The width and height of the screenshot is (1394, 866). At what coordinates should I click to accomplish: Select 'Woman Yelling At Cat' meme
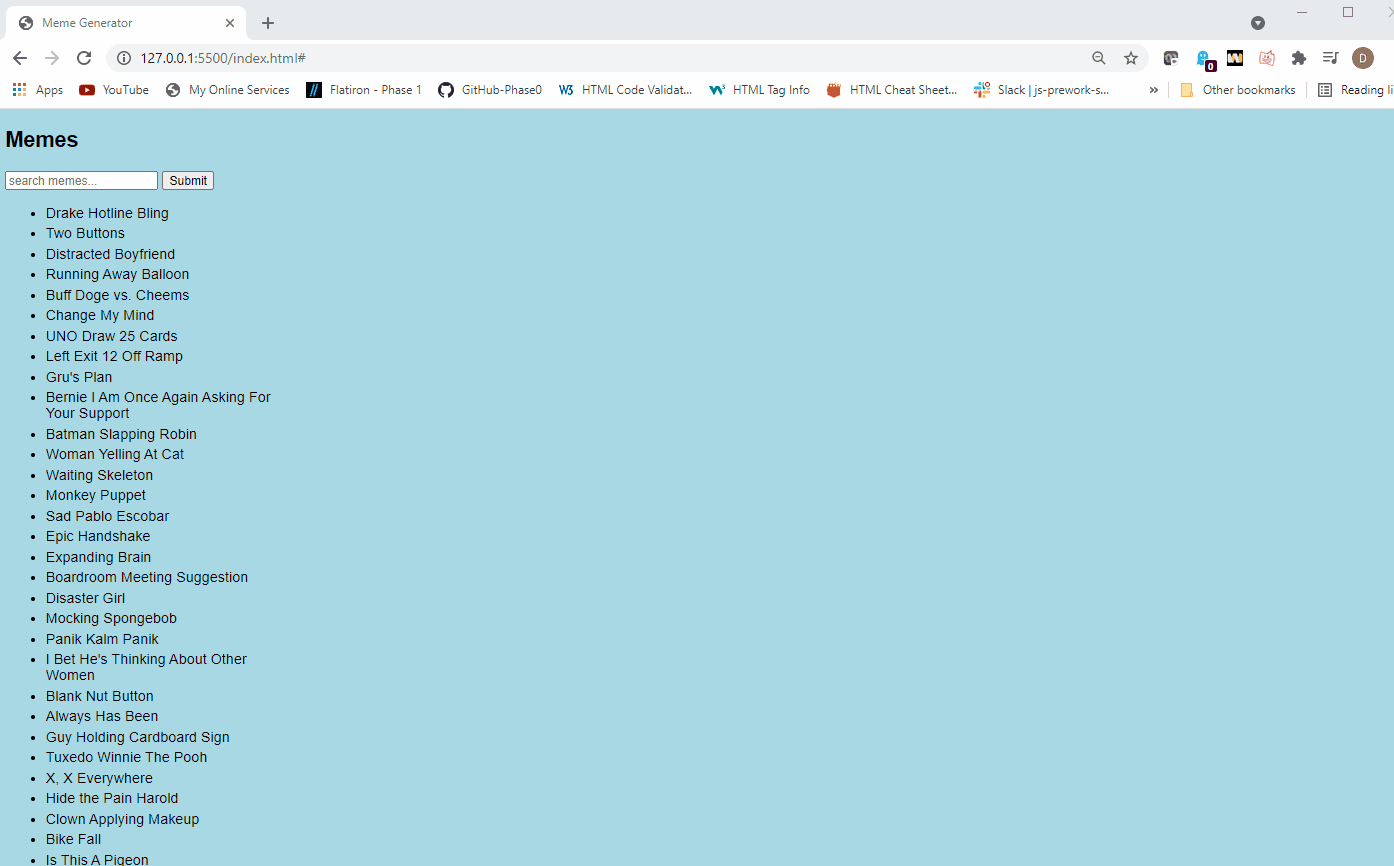click(x=115, y=454)
